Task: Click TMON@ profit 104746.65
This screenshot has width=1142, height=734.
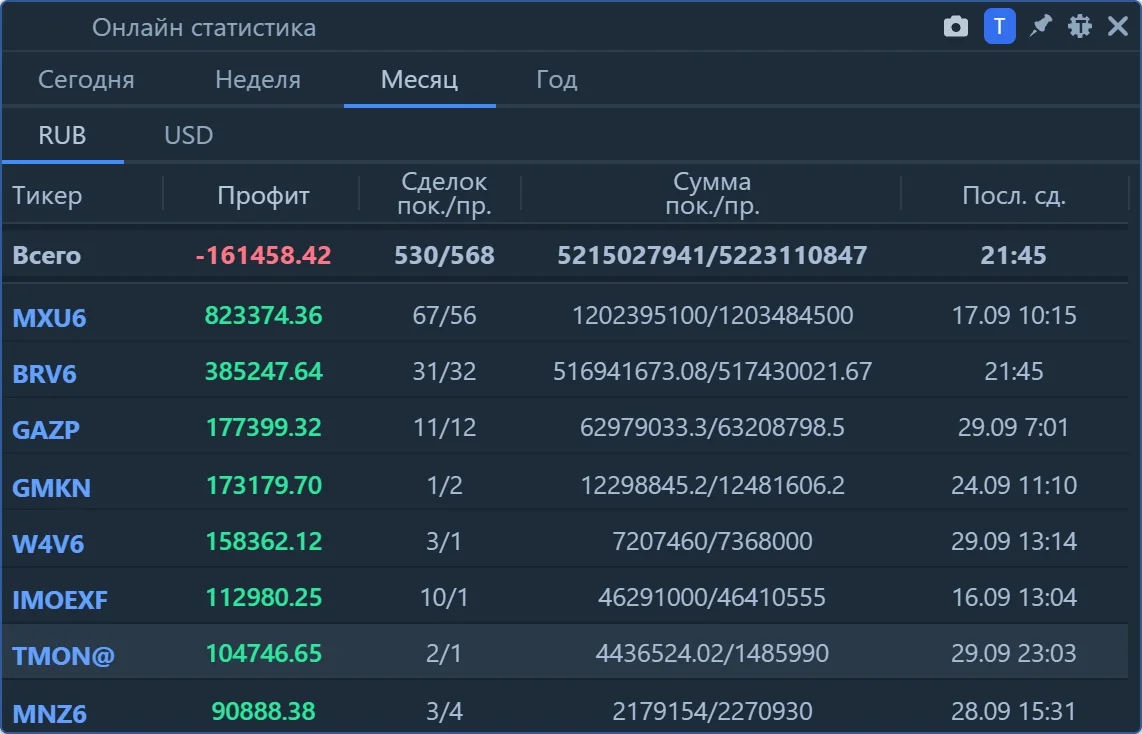Action: tap(264, 654)
